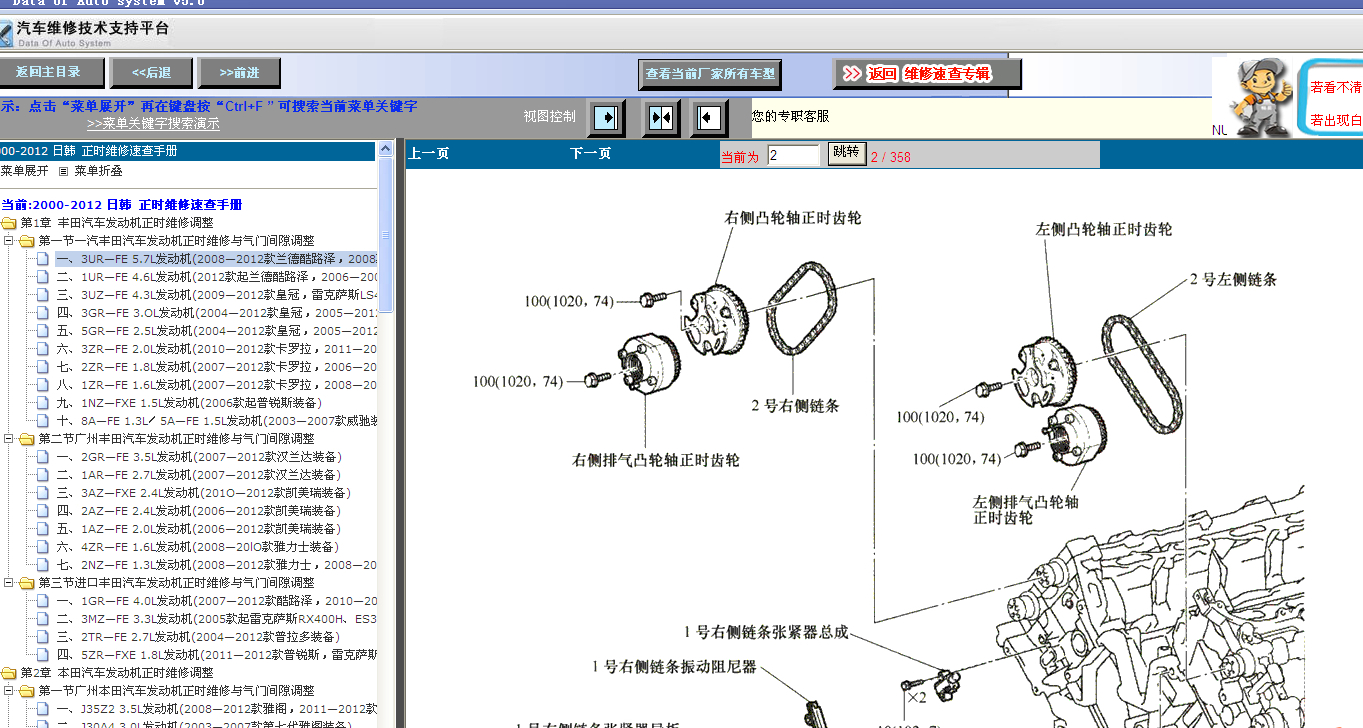Click document icon beside 2TR—FE 2.7L发动机
The height and width of the screenshot is (728, 1363).
click(43, 637)
